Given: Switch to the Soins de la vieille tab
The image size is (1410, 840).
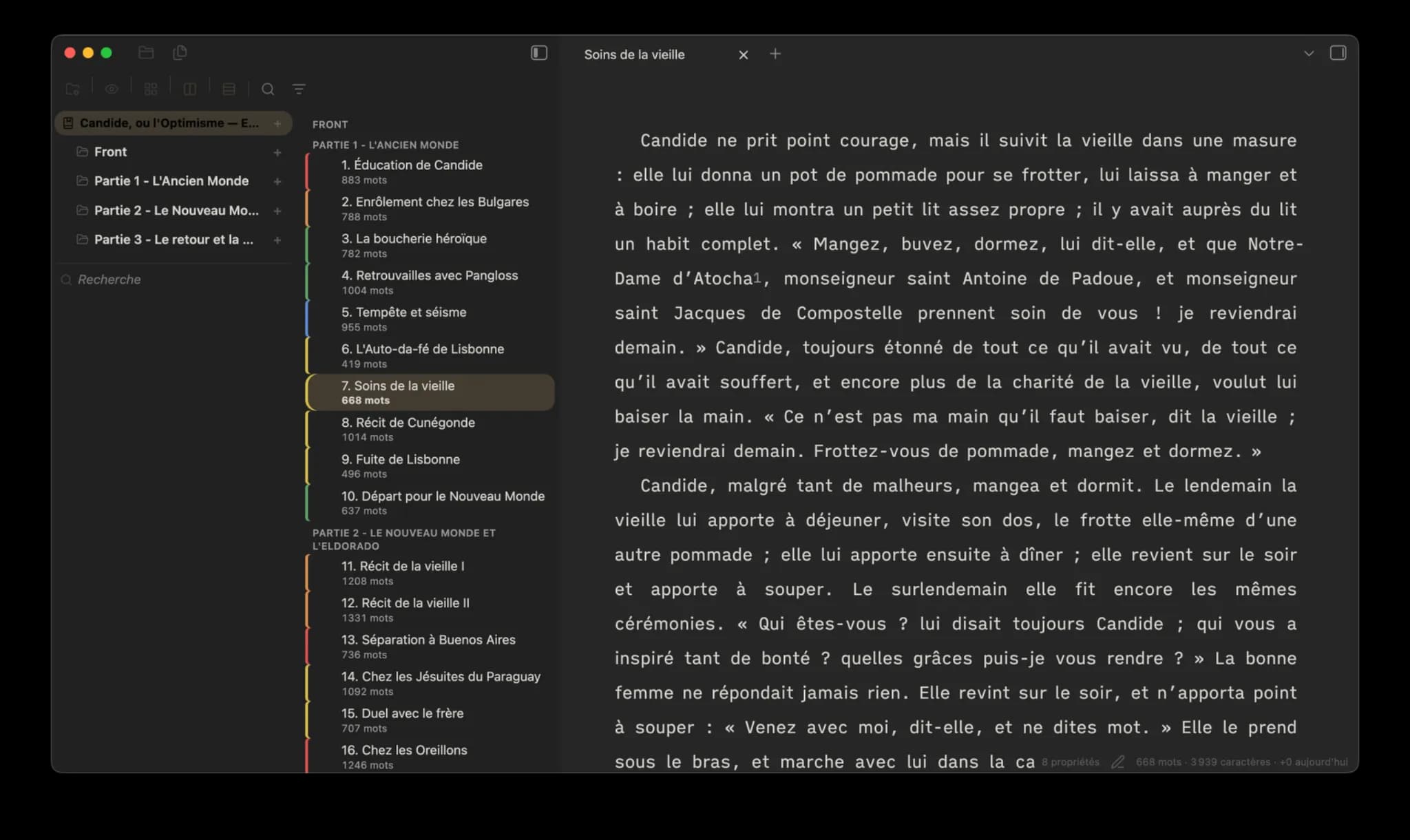Looking at the screenshot, I should pyautogui.click(x=634, y=54).
